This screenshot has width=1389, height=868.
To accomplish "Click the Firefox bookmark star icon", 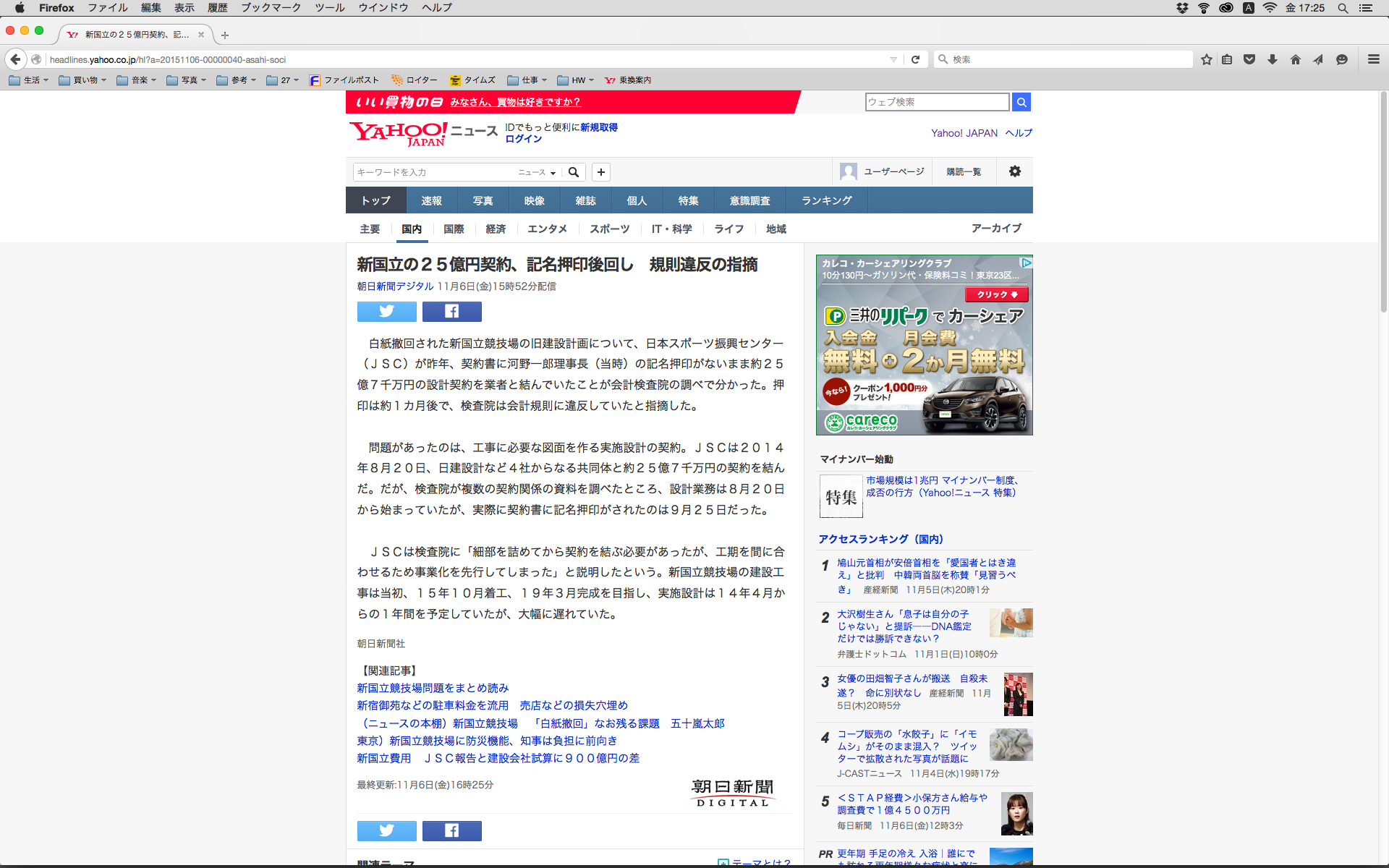I will pyautogui.click(x=1206, y=59).
